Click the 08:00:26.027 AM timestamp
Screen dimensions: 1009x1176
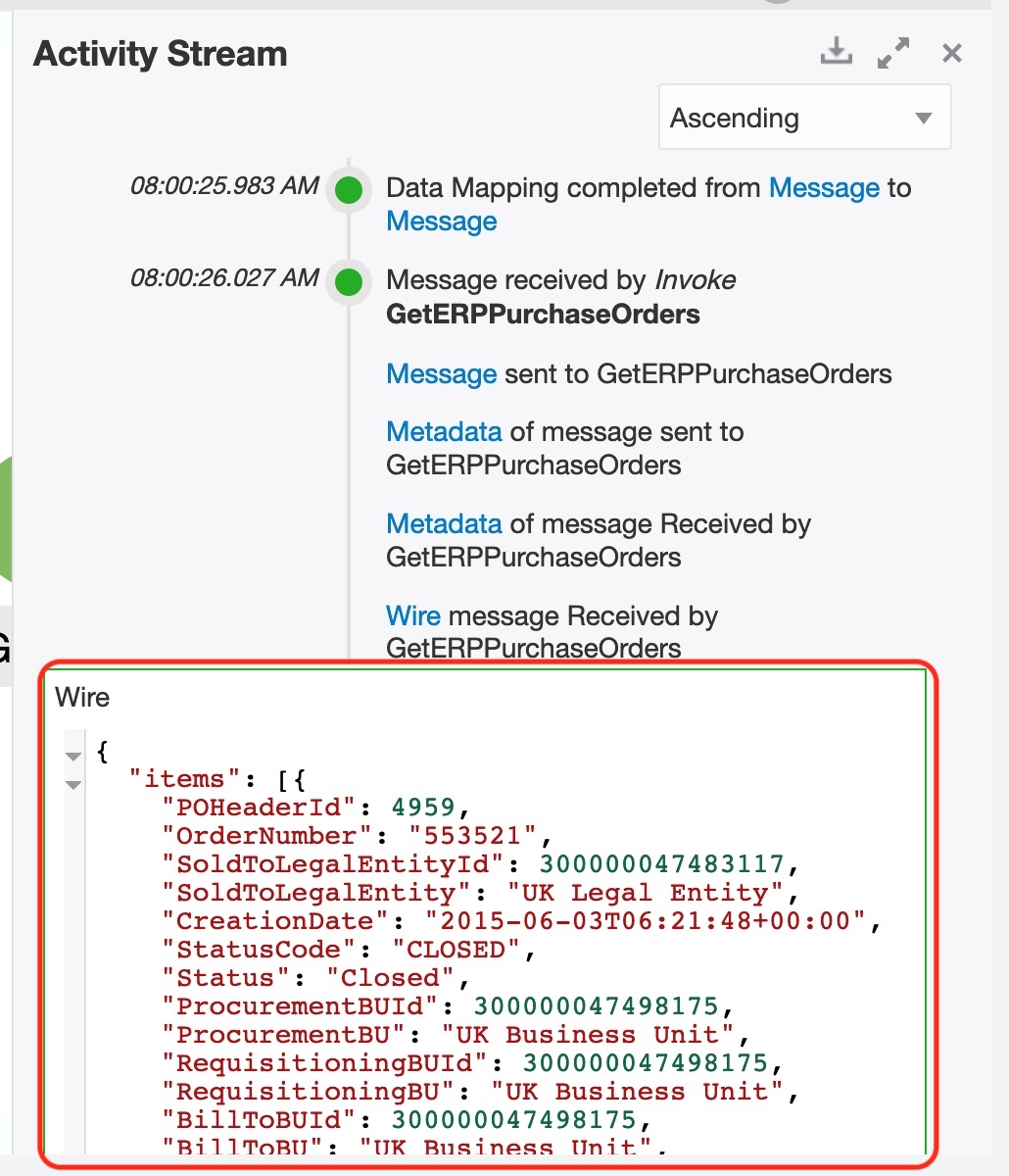[224, 278]
